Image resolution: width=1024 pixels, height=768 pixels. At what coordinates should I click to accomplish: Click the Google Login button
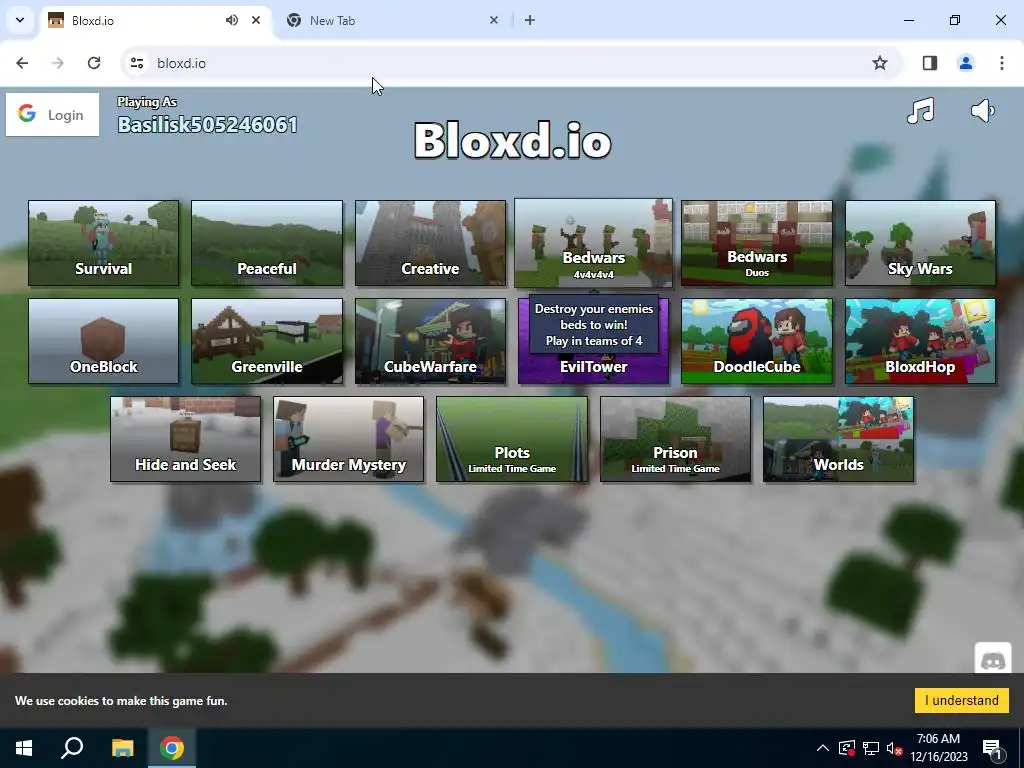[x=52, y=115]
